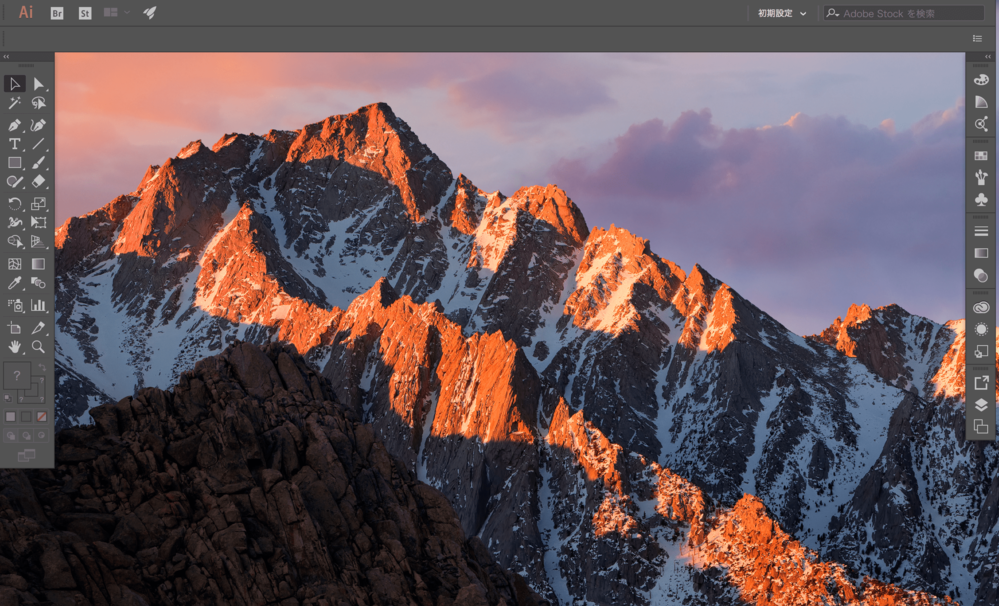
Task: Select the Free Transform tool
Action: (x=38, y=222)
